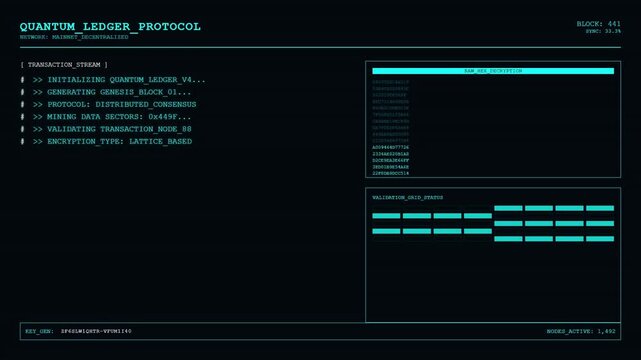Viewport: 641px width, 360px height.
Task: Click the KEY_GEN label
Action: tap(40, 331)
